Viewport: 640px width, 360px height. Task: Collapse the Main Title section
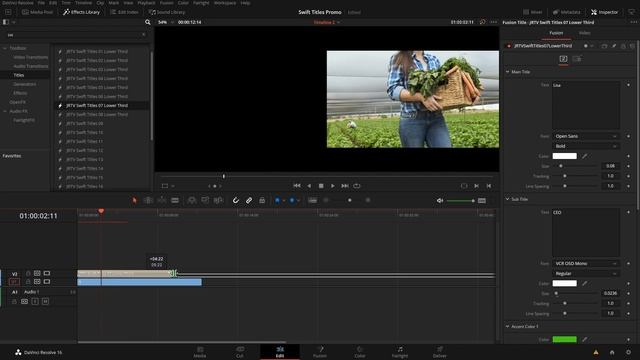(508, 72)
